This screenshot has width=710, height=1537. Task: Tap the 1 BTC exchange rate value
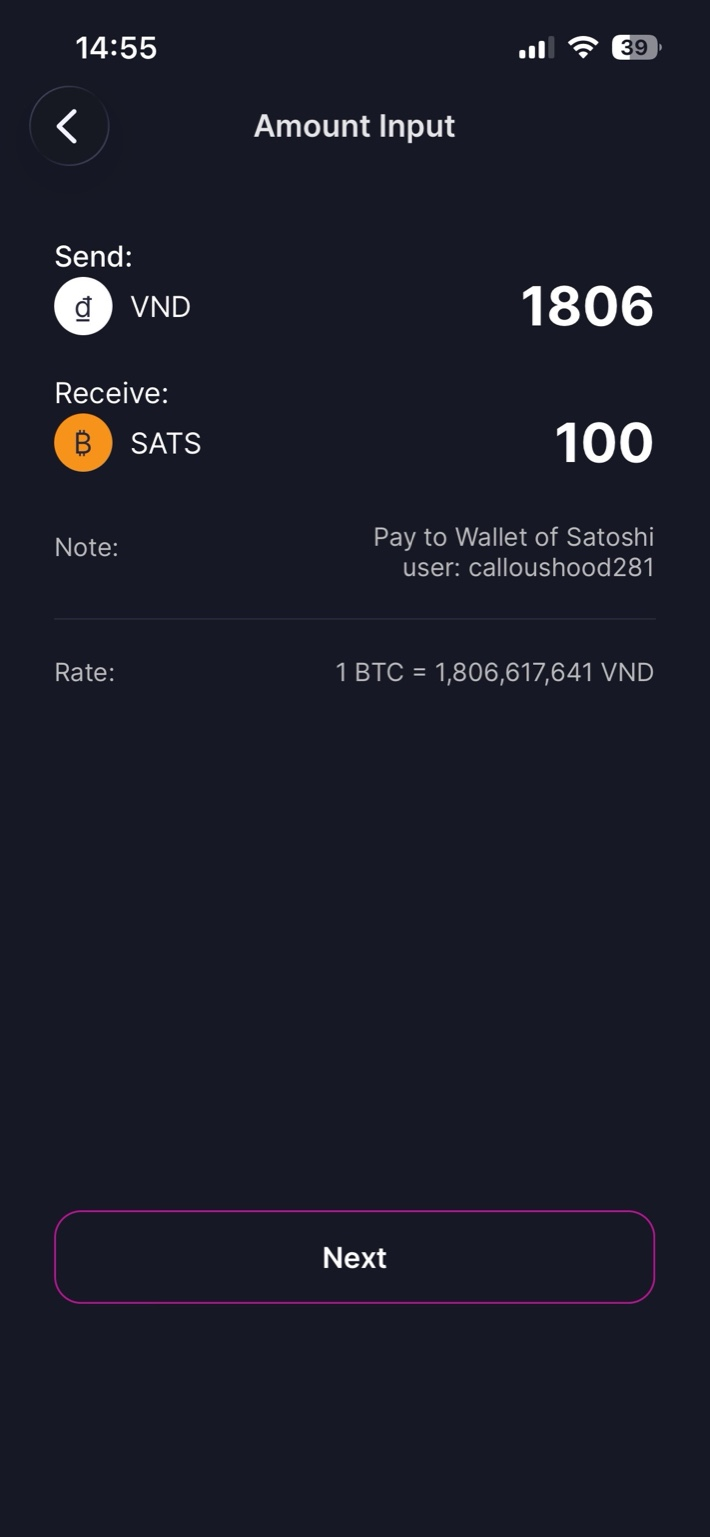pyautogui.click(x=494, y=673)
